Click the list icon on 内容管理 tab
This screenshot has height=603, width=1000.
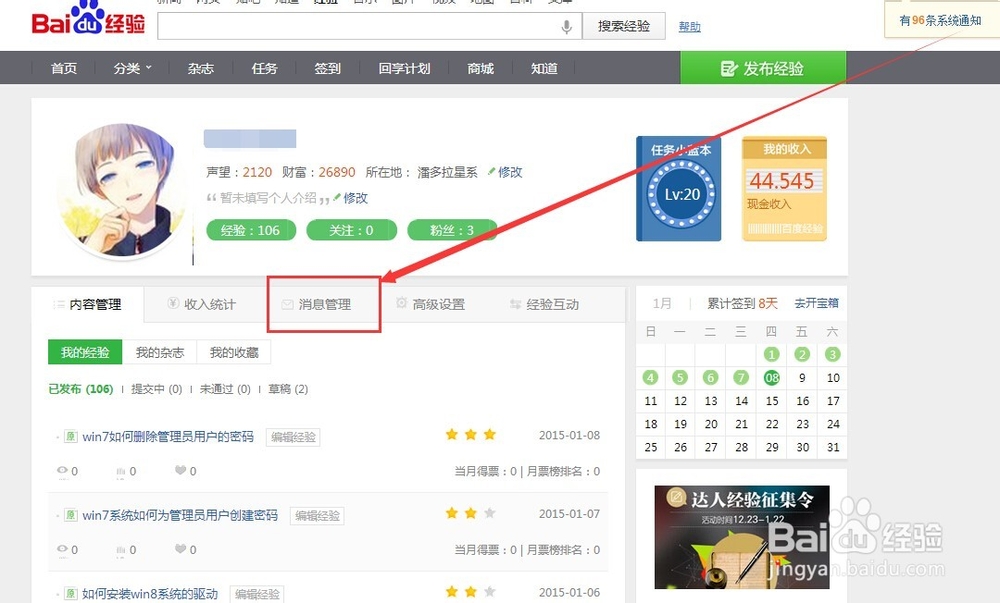pos(59,305)
